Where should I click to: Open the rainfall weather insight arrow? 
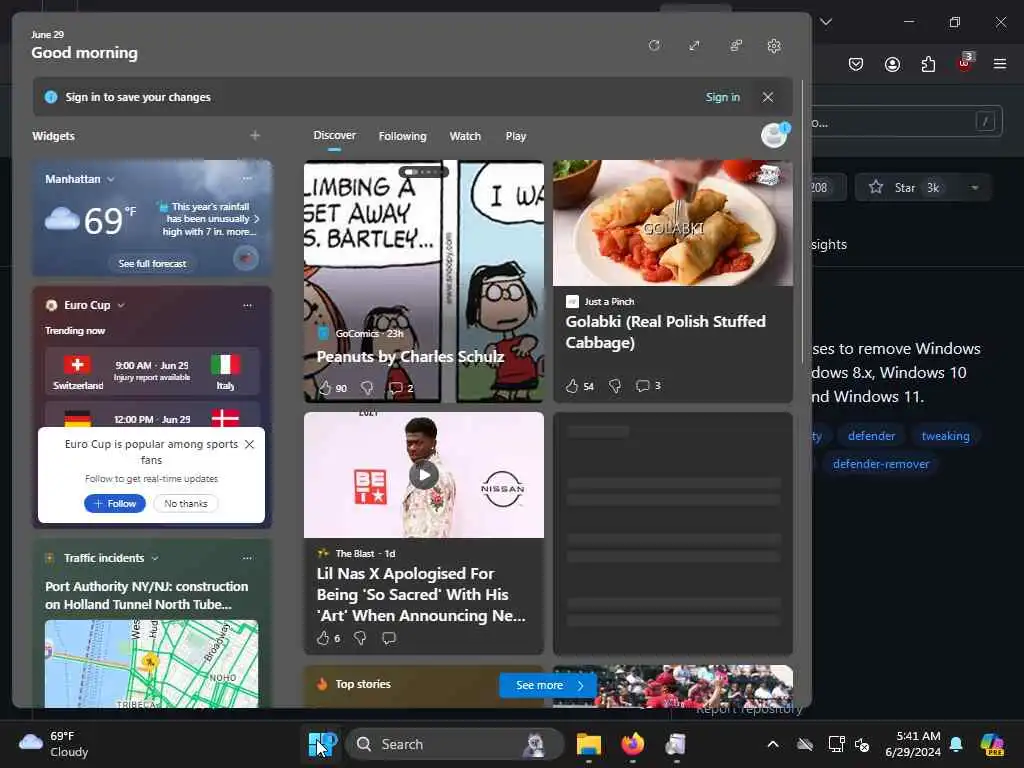[257, 219]
